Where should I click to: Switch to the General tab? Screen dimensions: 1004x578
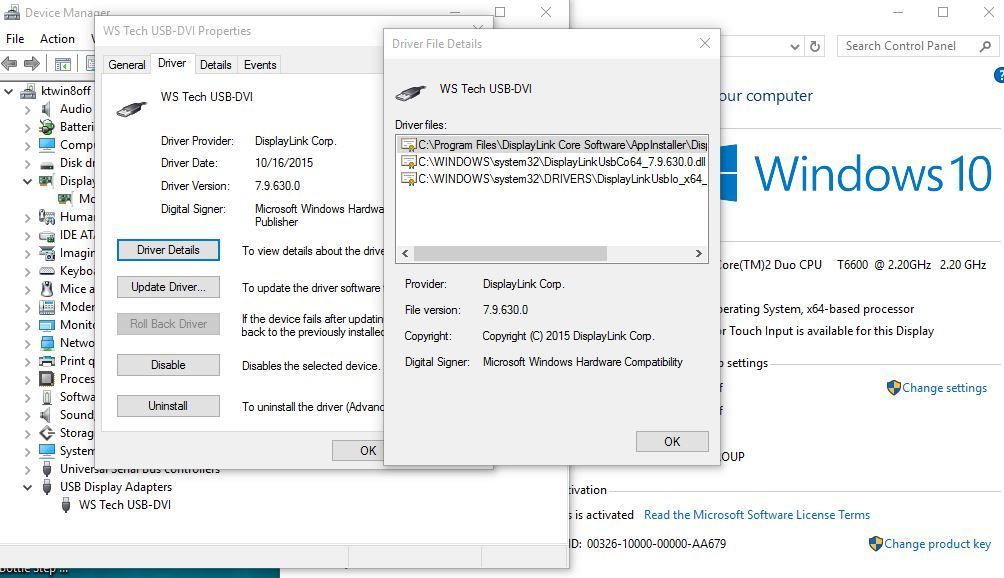tap(127, 65)
